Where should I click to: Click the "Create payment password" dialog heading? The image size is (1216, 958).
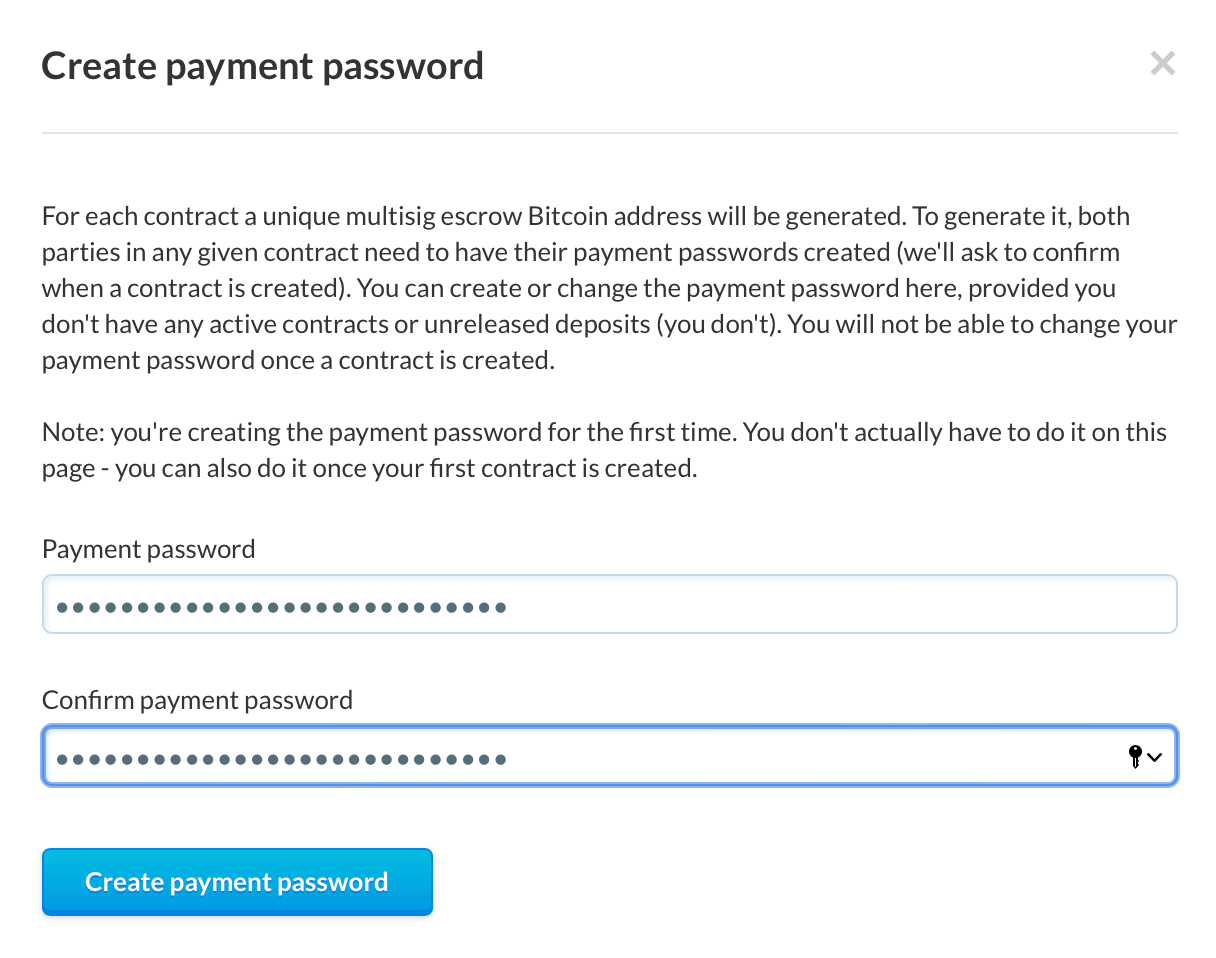[x=262, y=66]
